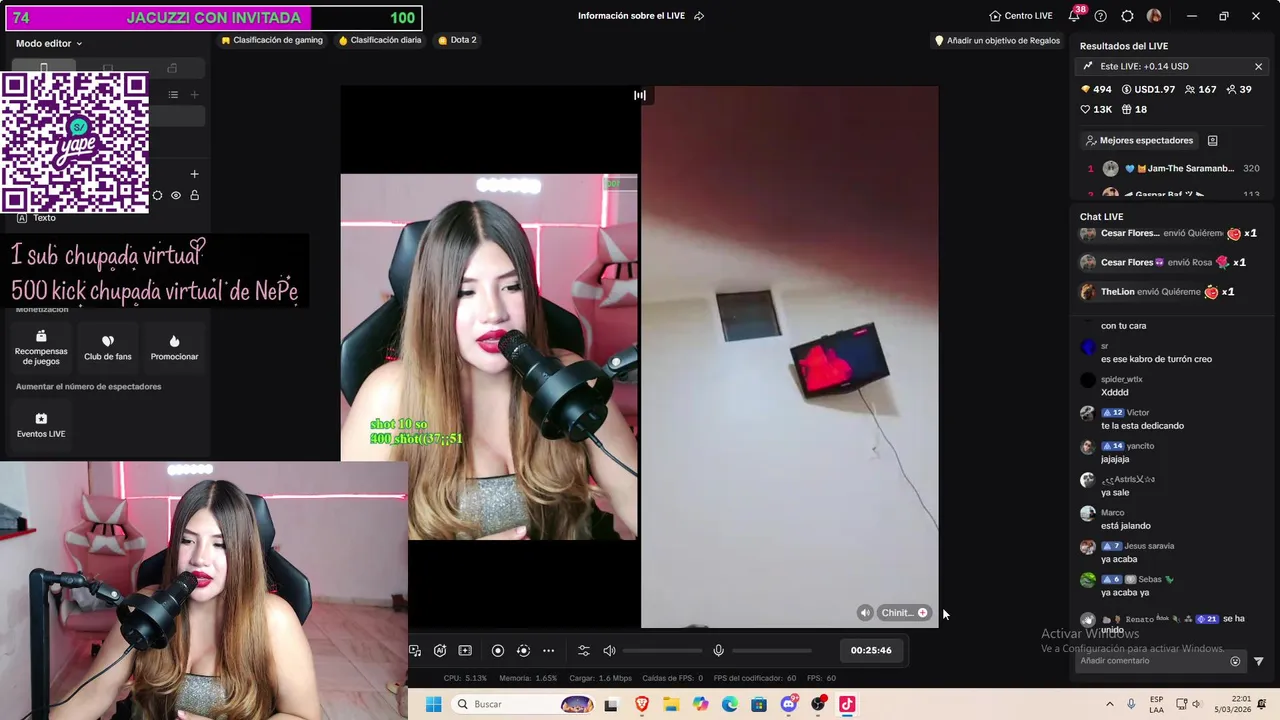Open profile avatar in top bar
This screenshot has width=1280, height=720.
1154,16
